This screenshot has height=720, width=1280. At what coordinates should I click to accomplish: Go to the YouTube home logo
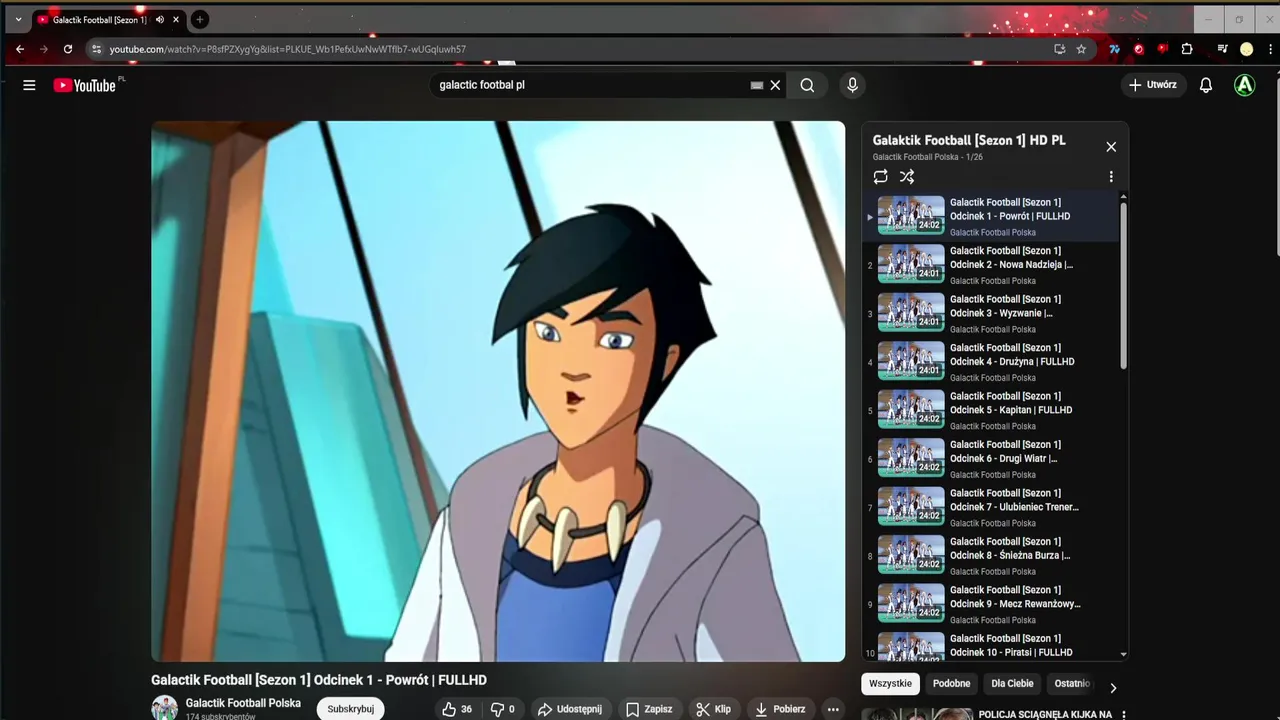click(x=86, y=85)
